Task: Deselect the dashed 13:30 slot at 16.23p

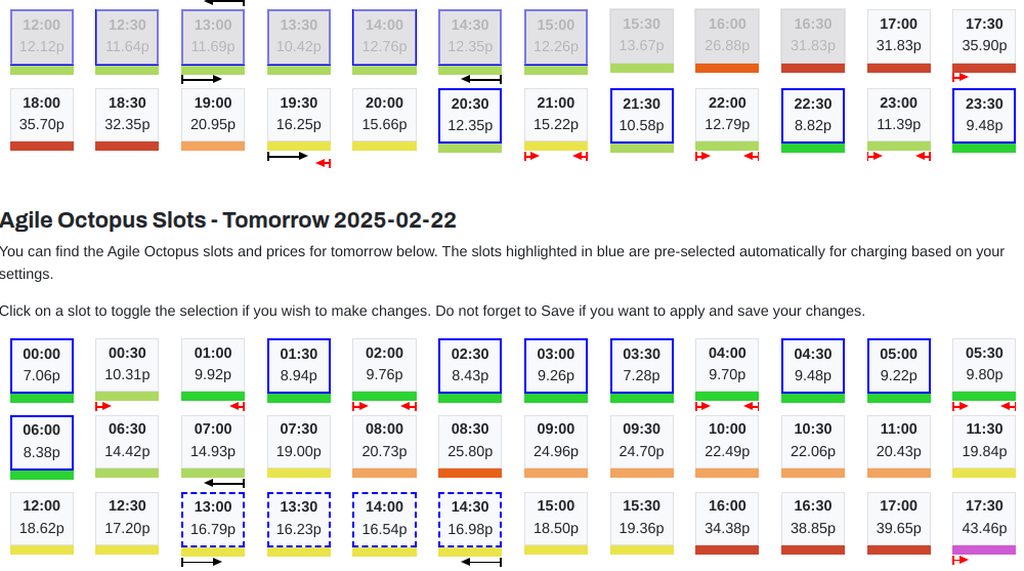Action: (299, 518)
